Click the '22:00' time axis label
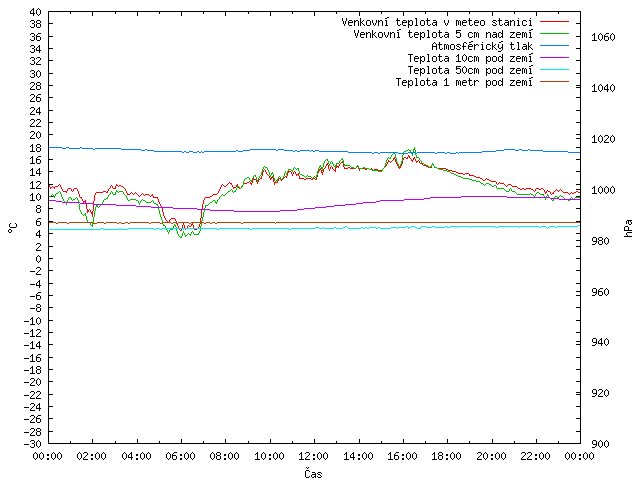Image resolution: width=640 pixels, height=480 pixels. click(x=535, y=456)
